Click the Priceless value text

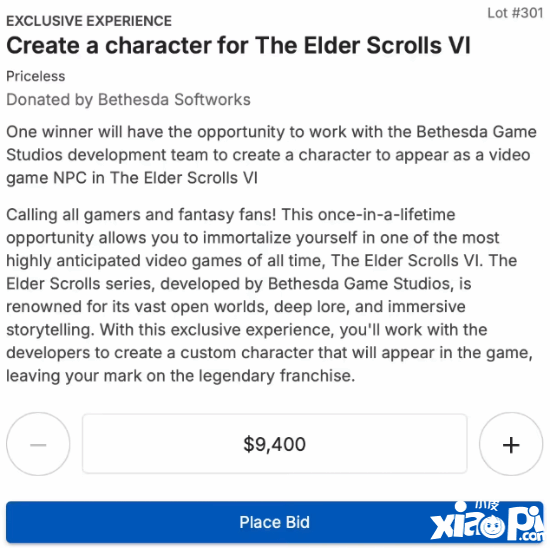click(x=36, y=76)
